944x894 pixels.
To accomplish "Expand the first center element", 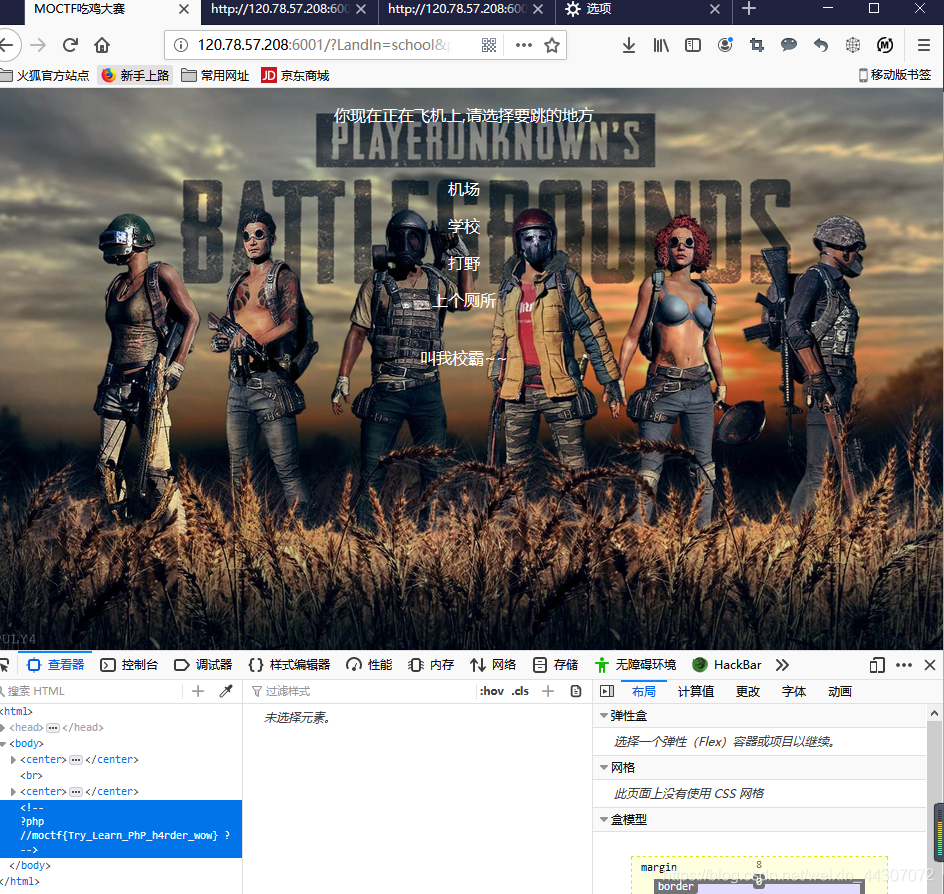I will (x=13, y=760).
